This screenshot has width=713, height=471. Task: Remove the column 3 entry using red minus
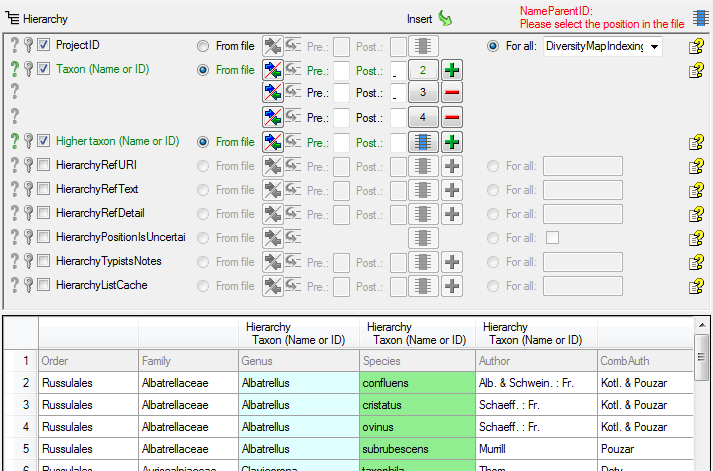452,94
